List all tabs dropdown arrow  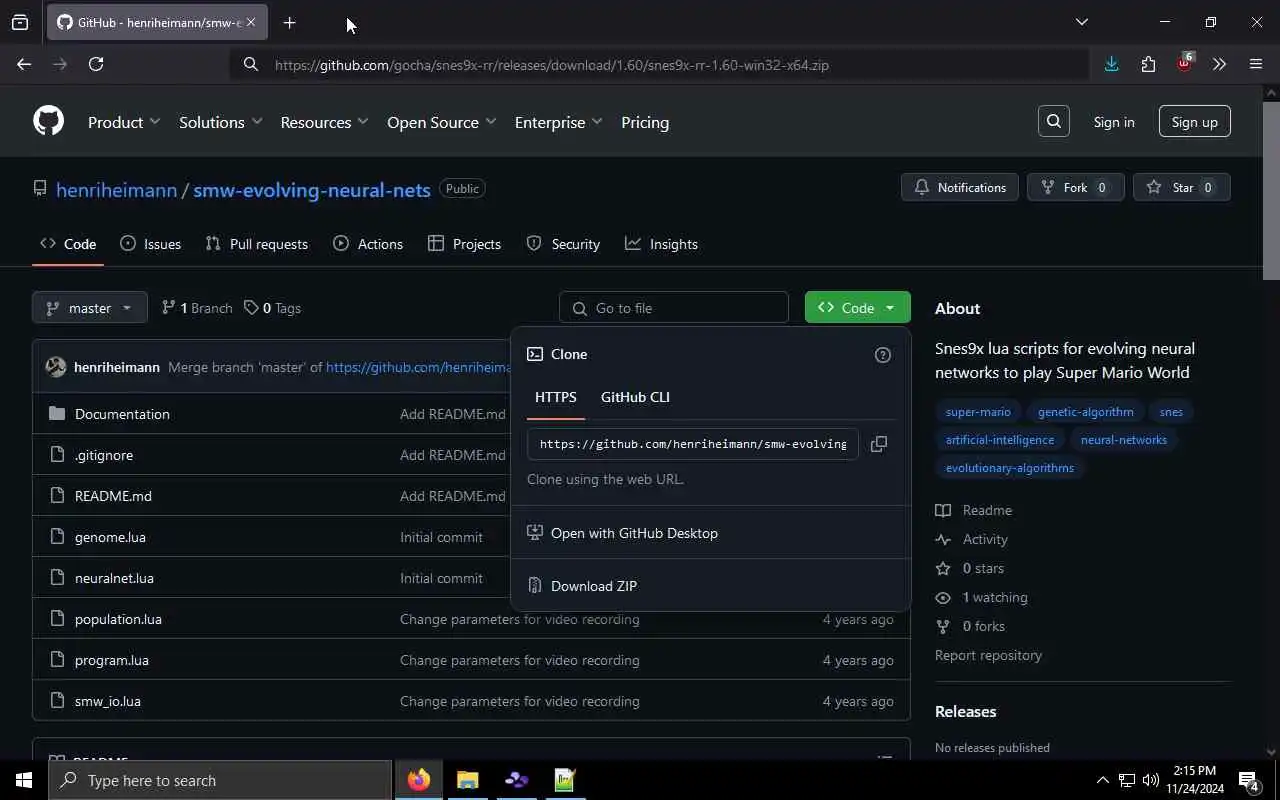[x=1081, y=22]
